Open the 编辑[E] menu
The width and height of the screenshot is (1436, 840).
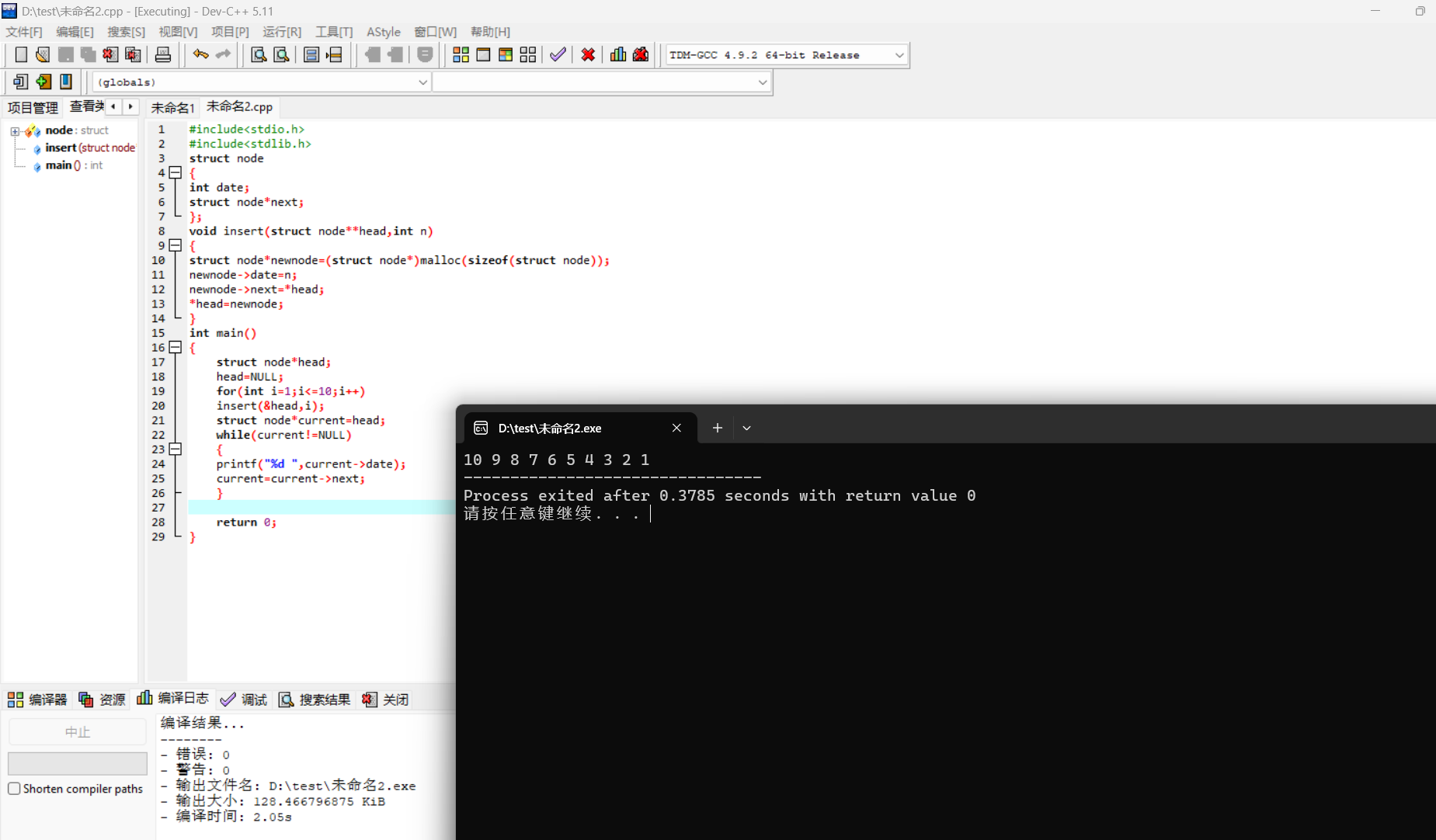click(x=75, y=32)
